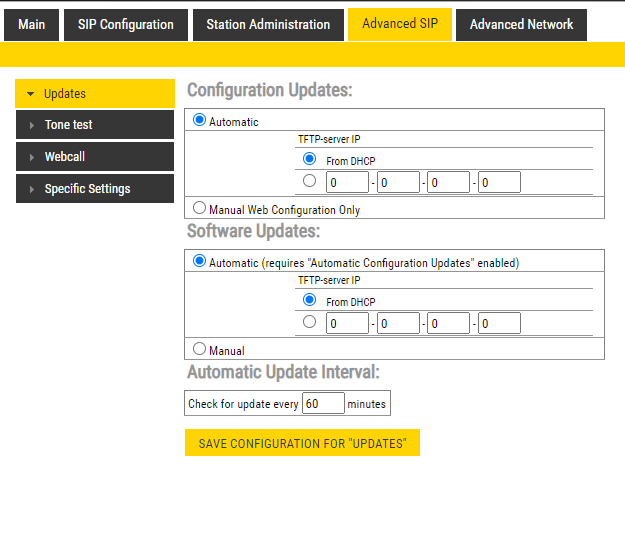Choose Manual Web Configuration Only option

point(200,209)
